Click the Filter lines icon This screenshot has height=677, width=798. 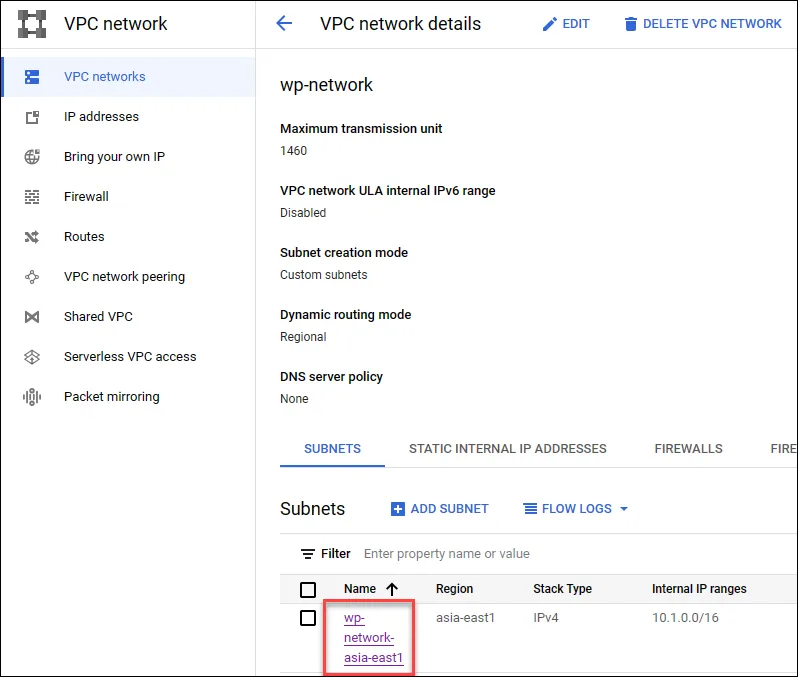click(x=308, y=554)
